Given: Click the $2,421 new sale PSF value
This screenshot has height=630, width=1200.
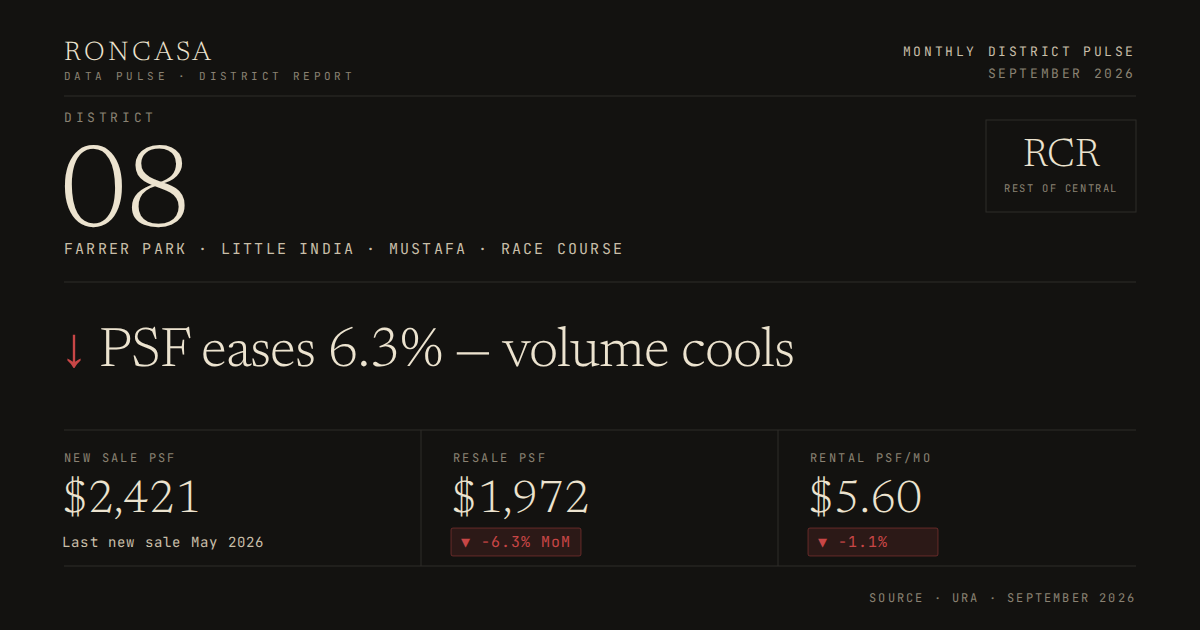Looking at the screenshot, I should pyautogui.click(x=132, y=498).
